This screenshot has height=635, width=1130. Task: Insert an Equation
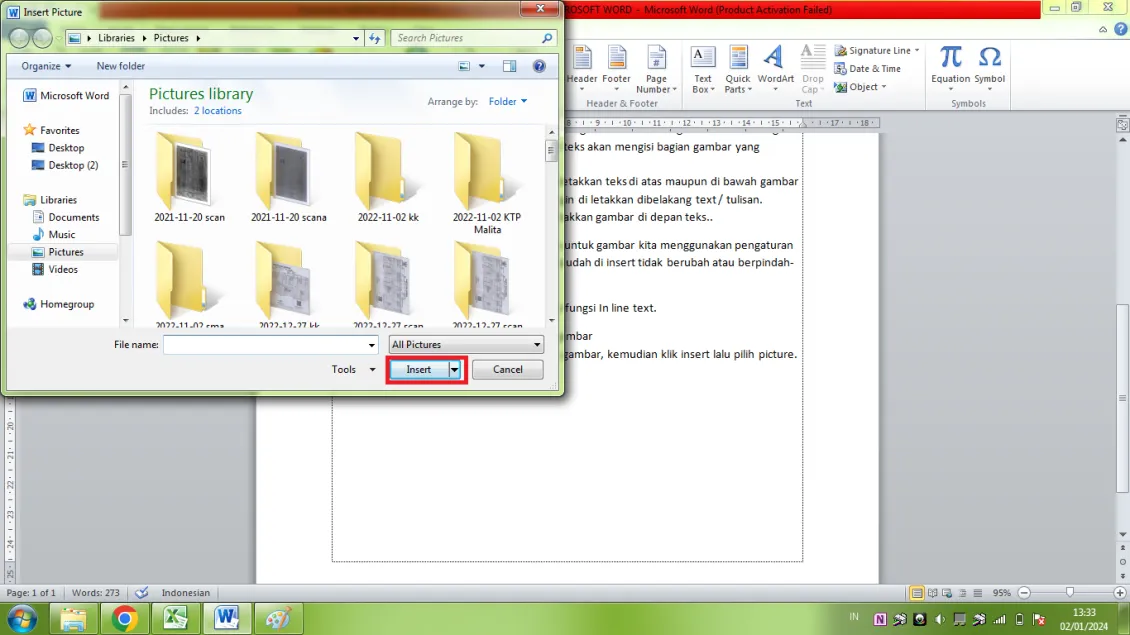click(x=951, y=68)
